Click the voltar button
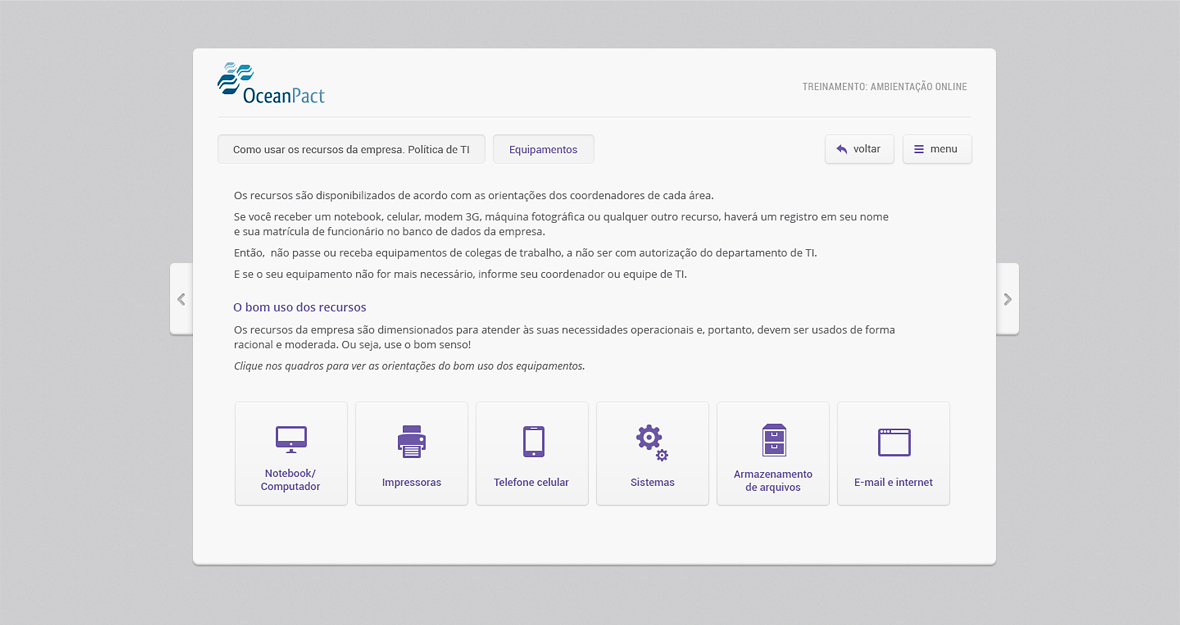This screenshot has height=625, width=1180. pos(859,149)
